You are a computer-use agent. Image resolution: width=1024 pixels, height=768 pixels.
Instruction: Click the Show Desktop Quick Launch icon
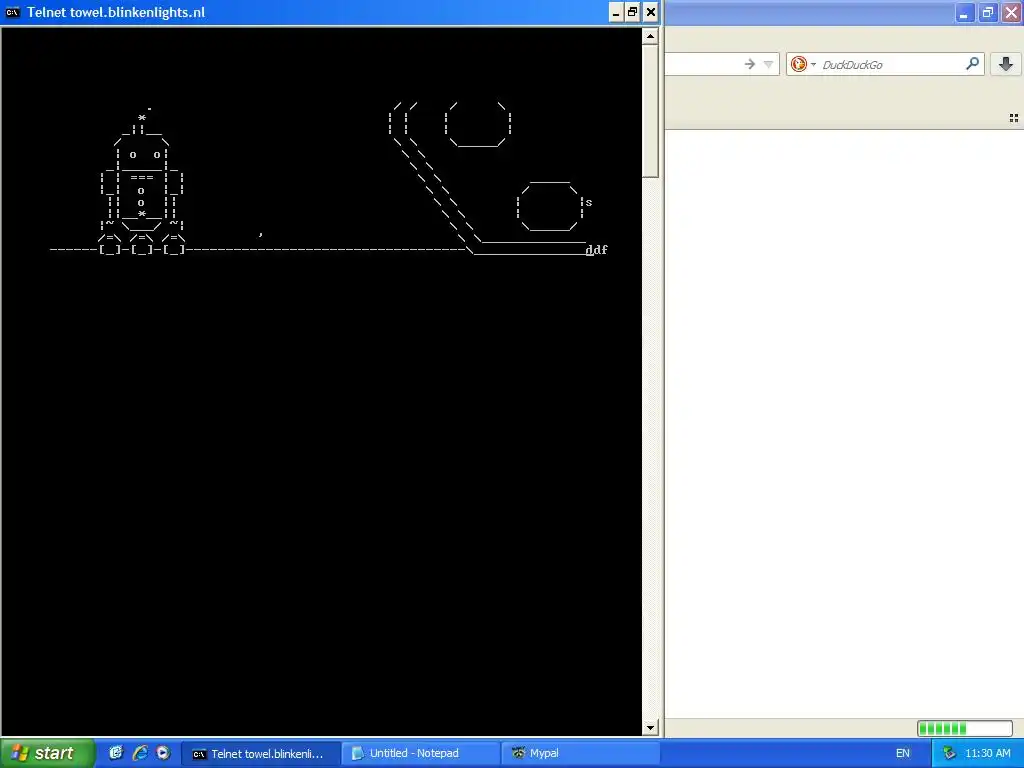pos(116,753)
